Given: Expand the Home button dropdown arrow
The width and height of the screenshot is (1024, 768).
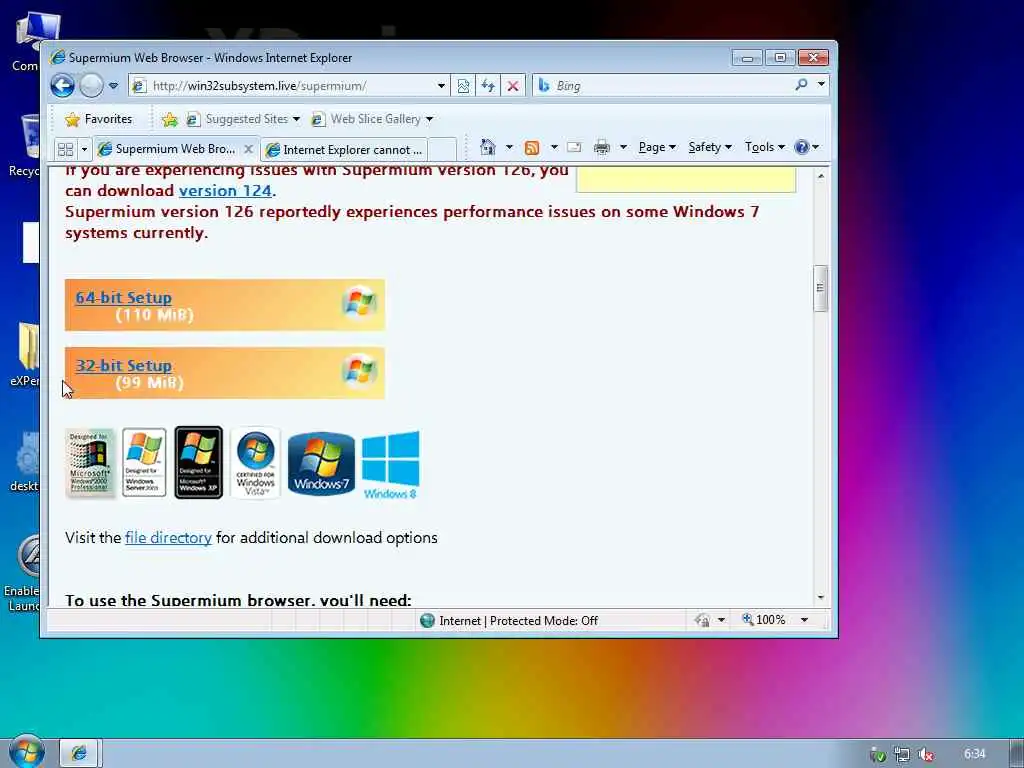Looking at the screenshot, I should pos(509,147).
